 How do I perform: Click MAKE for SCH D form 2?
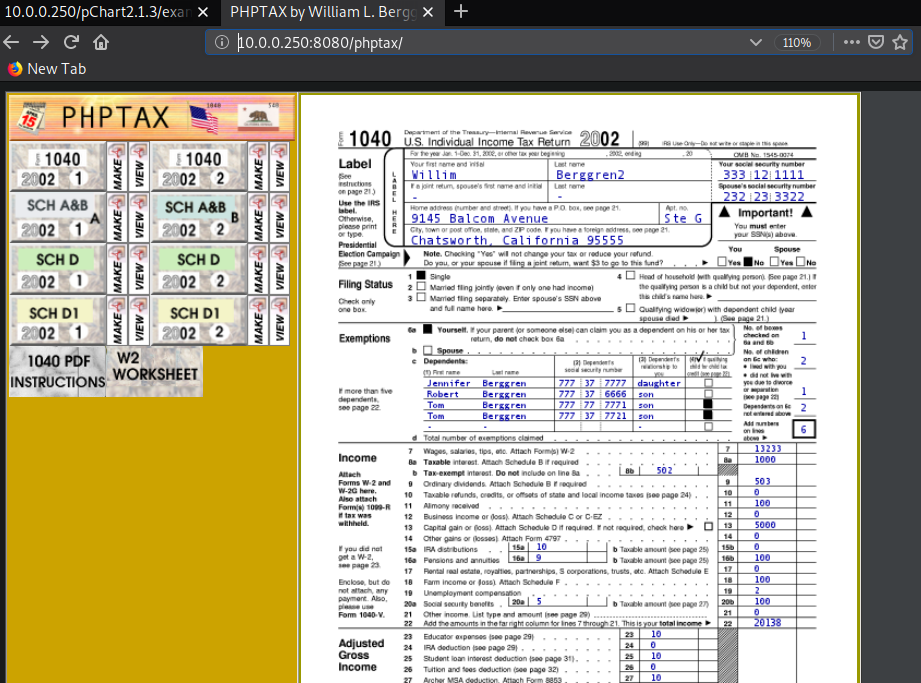click(257, 269)
